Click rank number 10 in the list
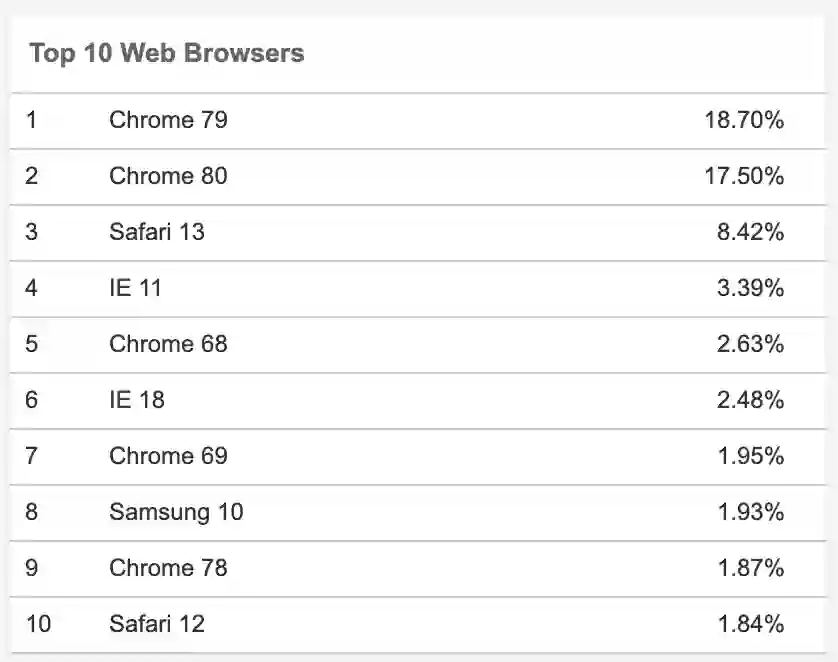This screenshot has width=838, height=662. [38, 624]
